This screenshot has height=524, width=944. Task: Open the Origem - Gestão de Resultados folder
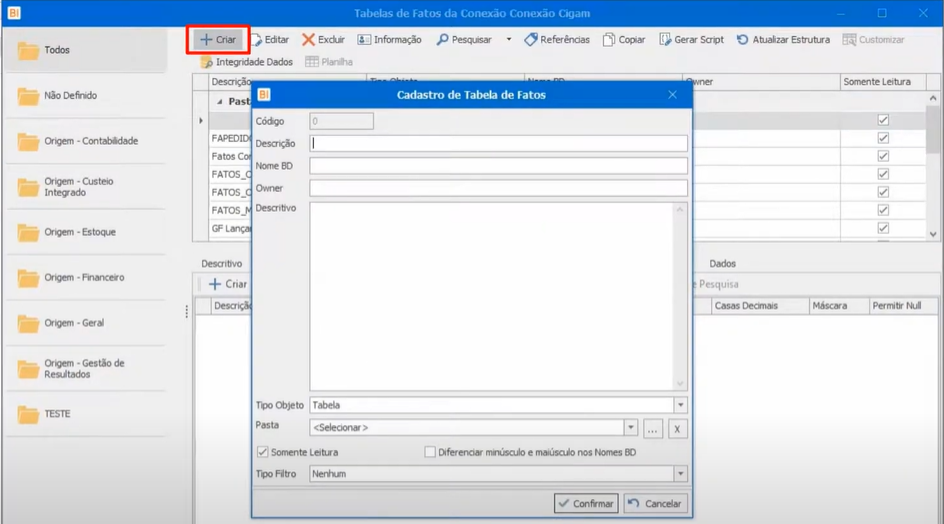pos(86,369)
